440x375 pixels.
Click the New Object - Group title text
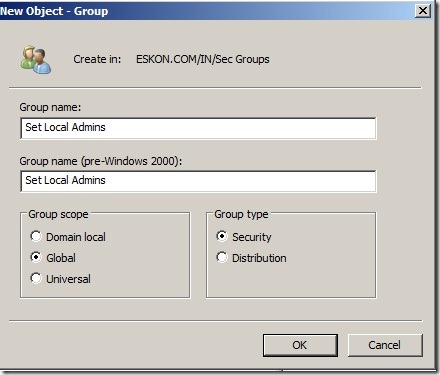[54, 11]
